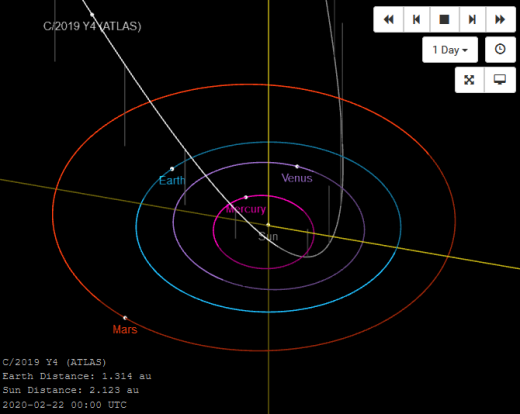This screenshot has height=414, width=520.
Task: Click the clock icon to set date
Action: click(500, 50)
